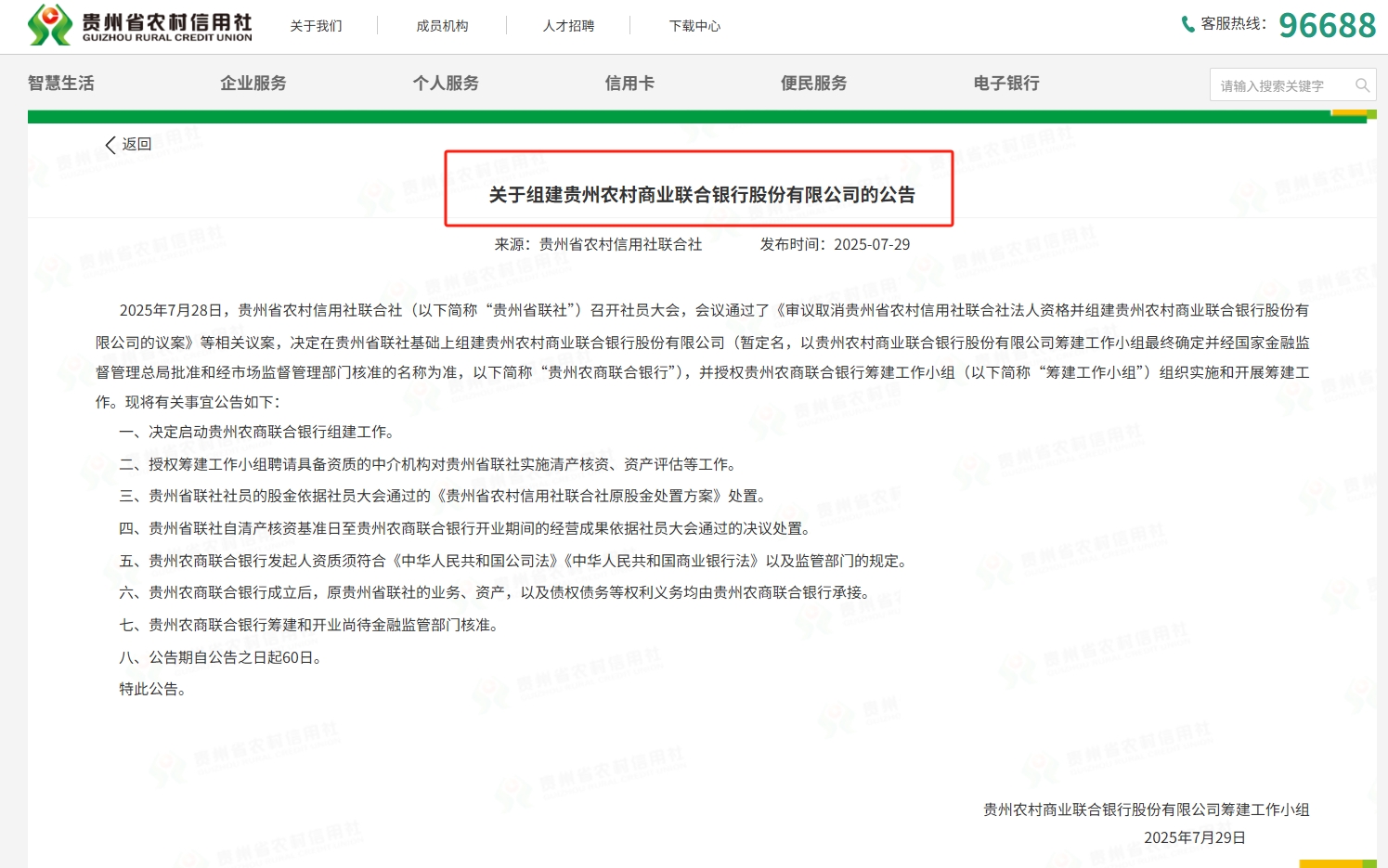Select the 智慧生活 navigation tab
This screenshot has width=1388, height=868.
[x=61, y=84]
